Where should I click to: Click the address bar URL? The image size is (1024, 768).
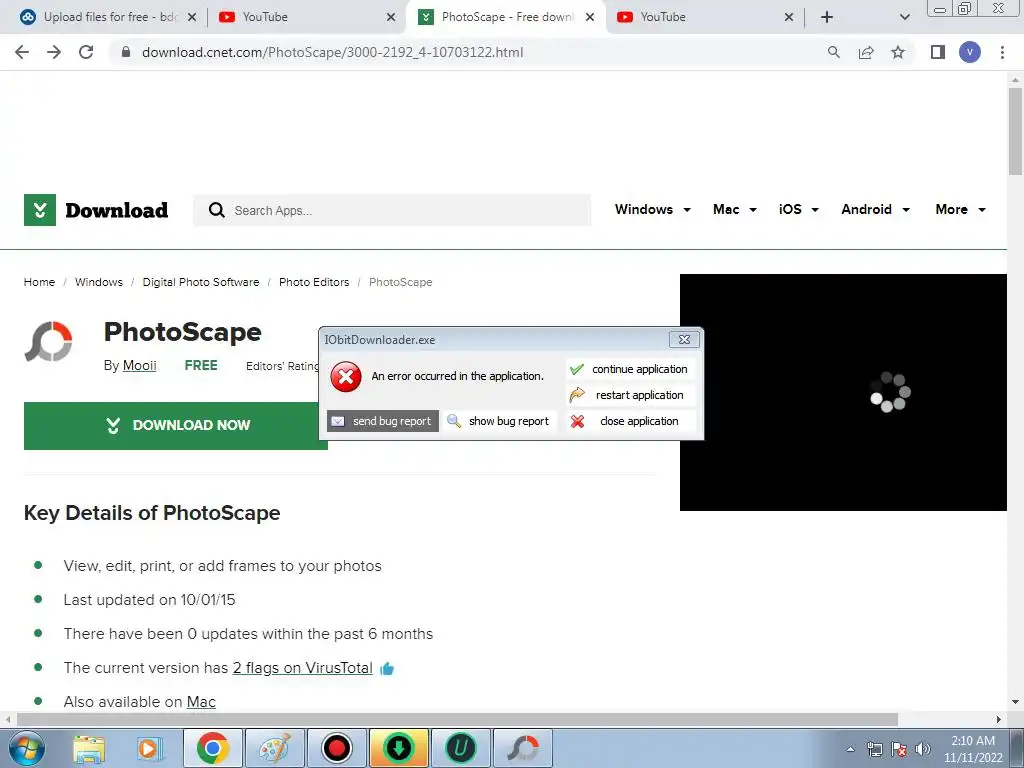click(332, 52)
